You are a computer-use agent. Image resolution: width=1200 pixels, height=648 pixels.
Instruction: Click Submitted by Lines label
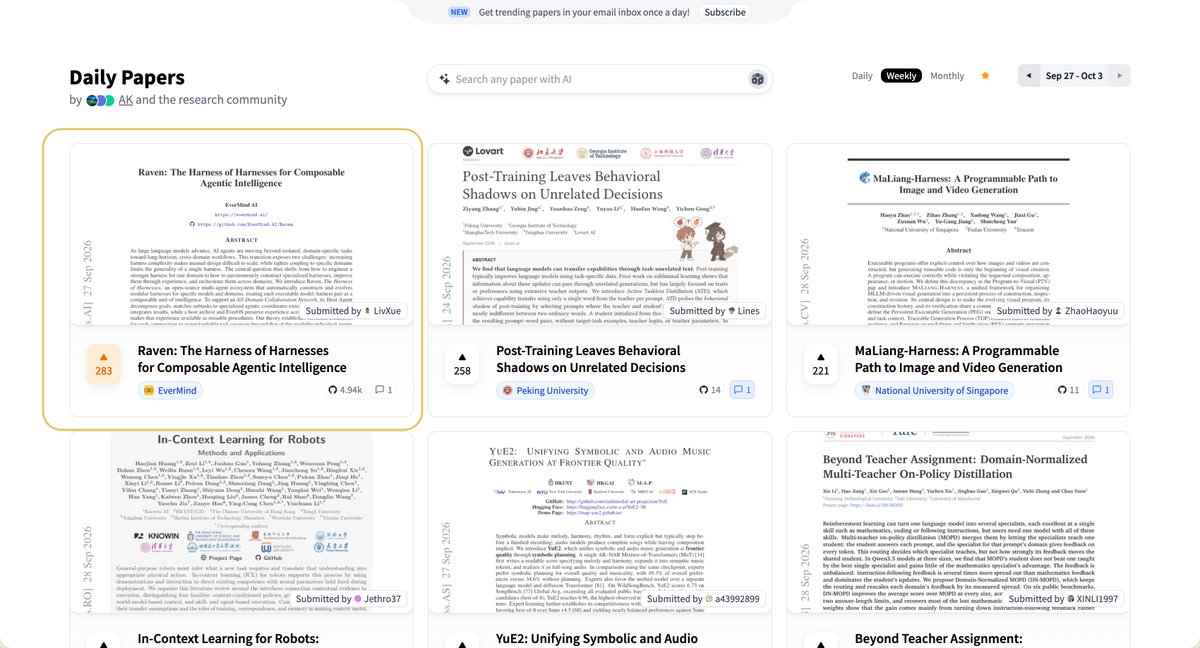tap(714, 311)
